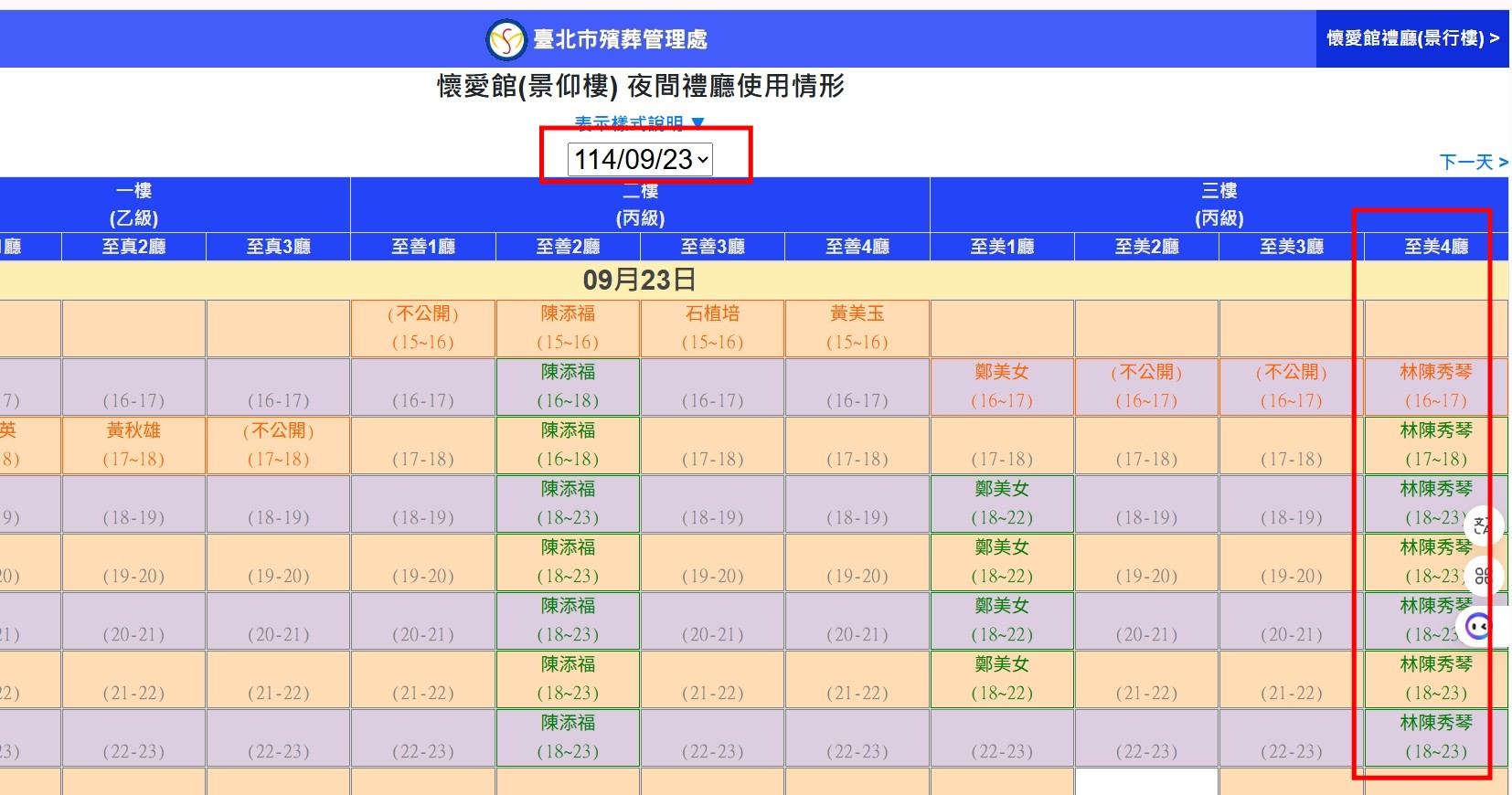Viewport: 1512px width, 795px height.
Task: Click 黃美玉 15~16 booking cell
Action: (857, 328)
